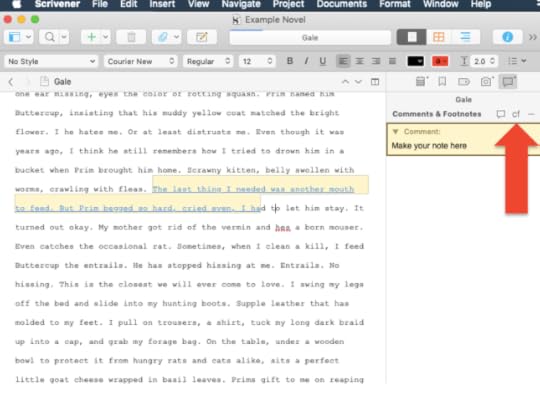Show more toolbar items chevron
Viewport: 540px width, 393px height.
point(533,37)
